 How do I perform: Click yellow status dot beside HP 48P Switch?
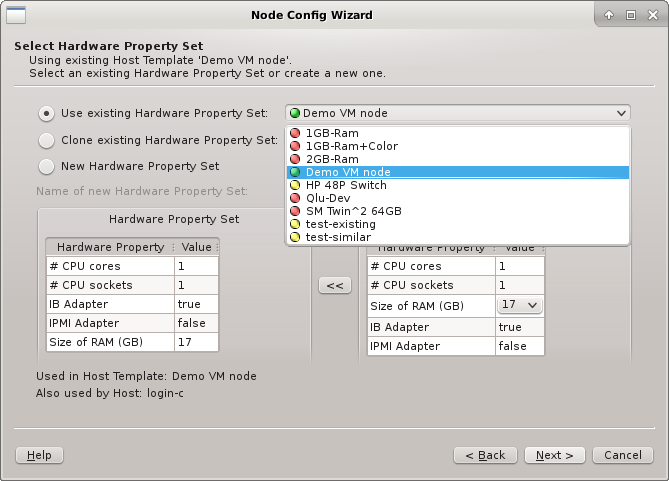click(295, 185)
